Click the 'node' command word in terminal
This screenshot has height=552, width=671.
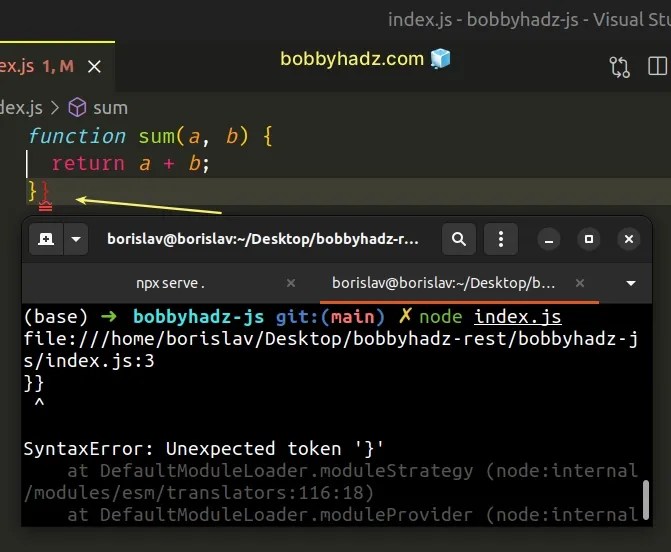[x=441, y=317]
